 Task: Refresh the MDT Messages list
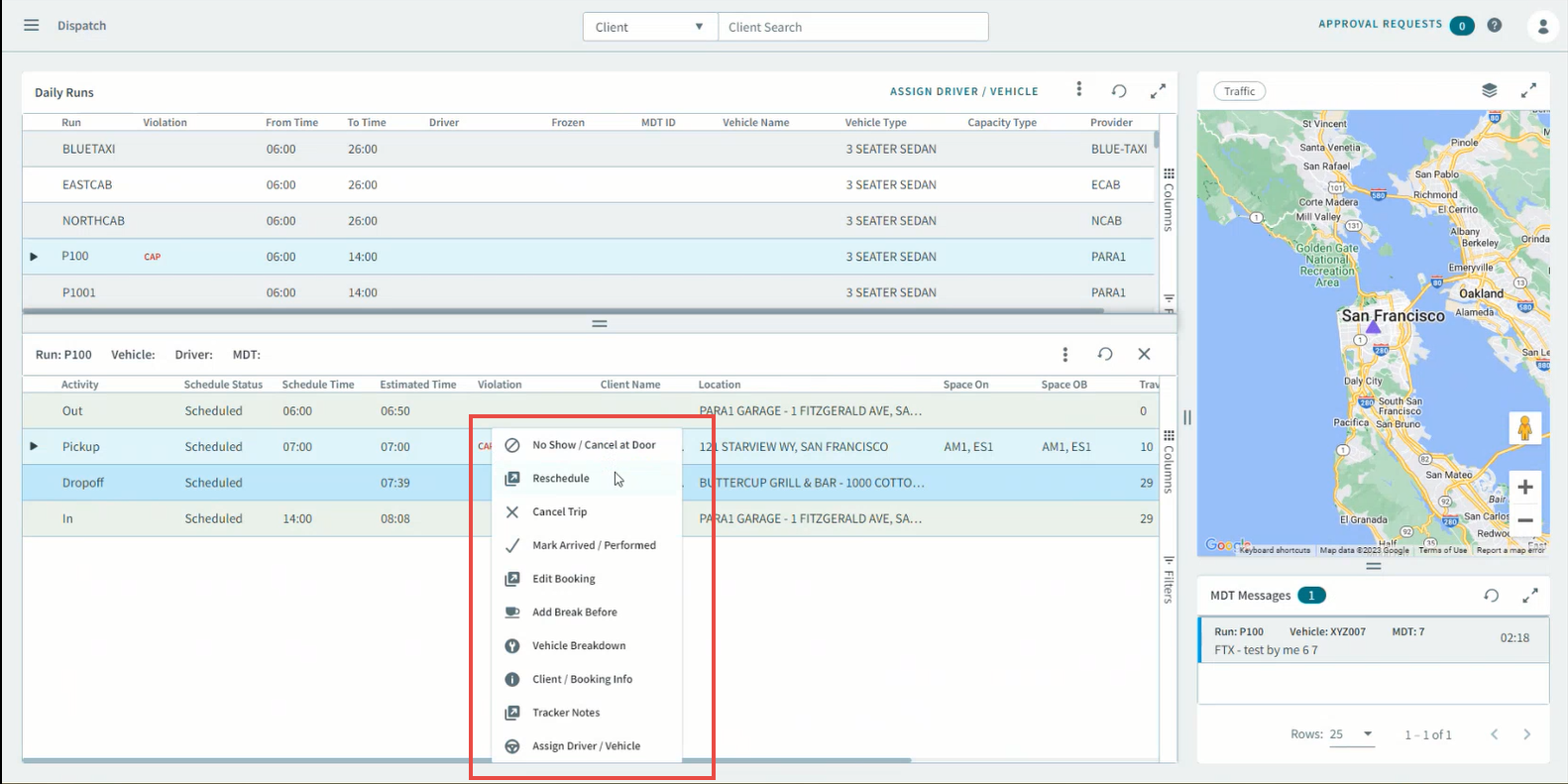(1491, 596)
